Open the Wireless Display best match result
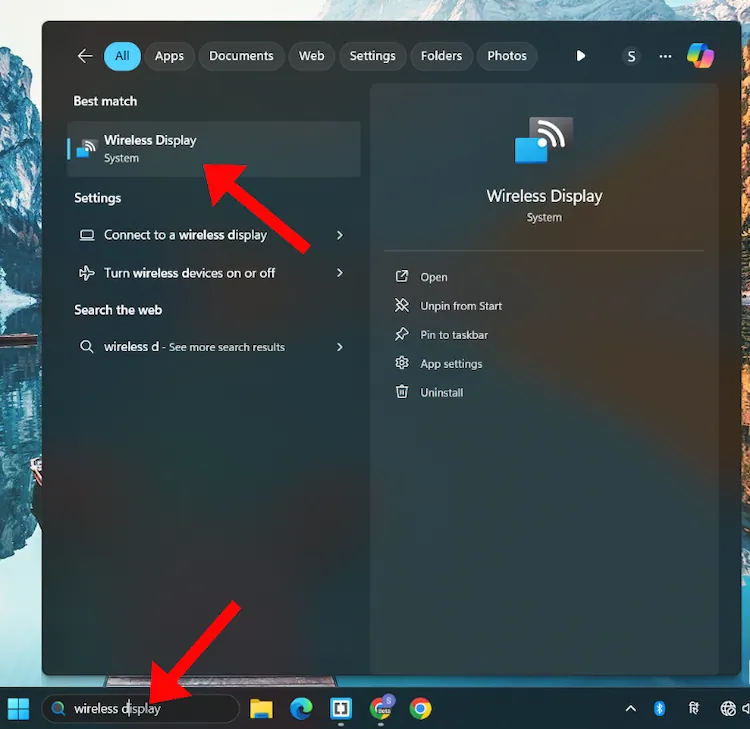The width and height of the screenshot is (750, 729). click(x=214, y=149)
